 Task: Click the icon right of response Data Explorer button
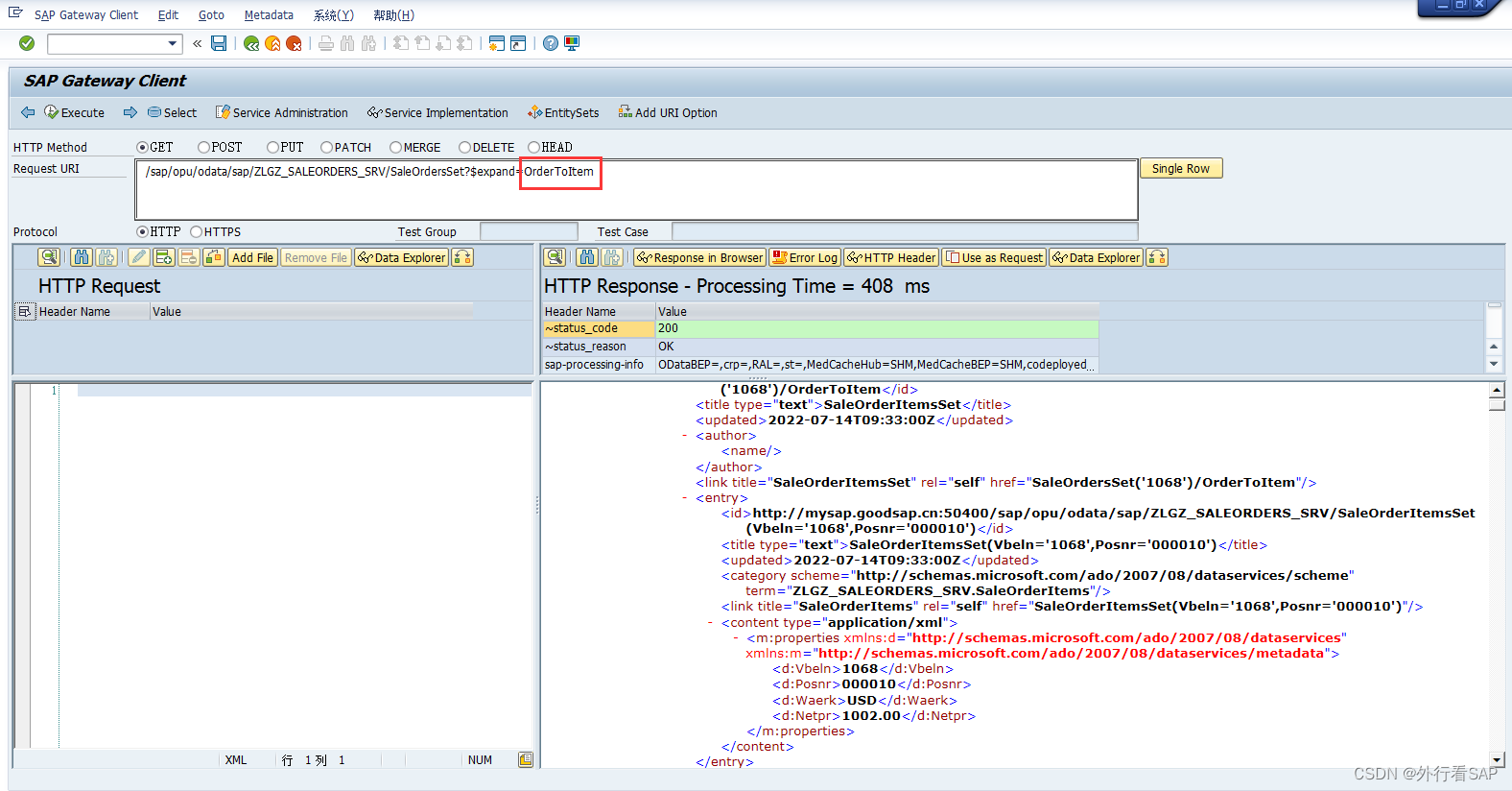[1157, 257]
